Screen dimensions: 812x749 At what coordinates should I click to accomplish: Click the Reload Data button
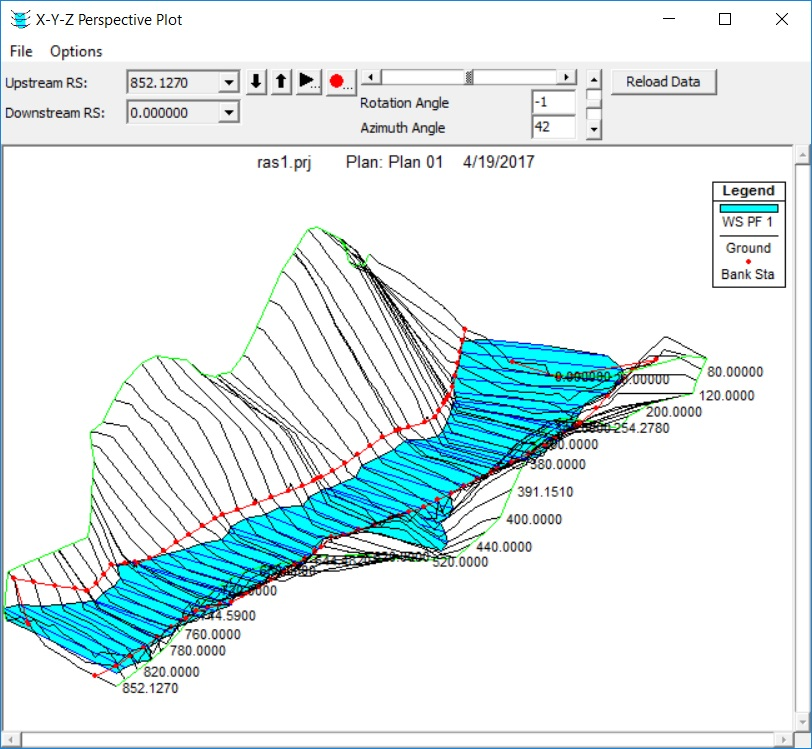[663, 82]
